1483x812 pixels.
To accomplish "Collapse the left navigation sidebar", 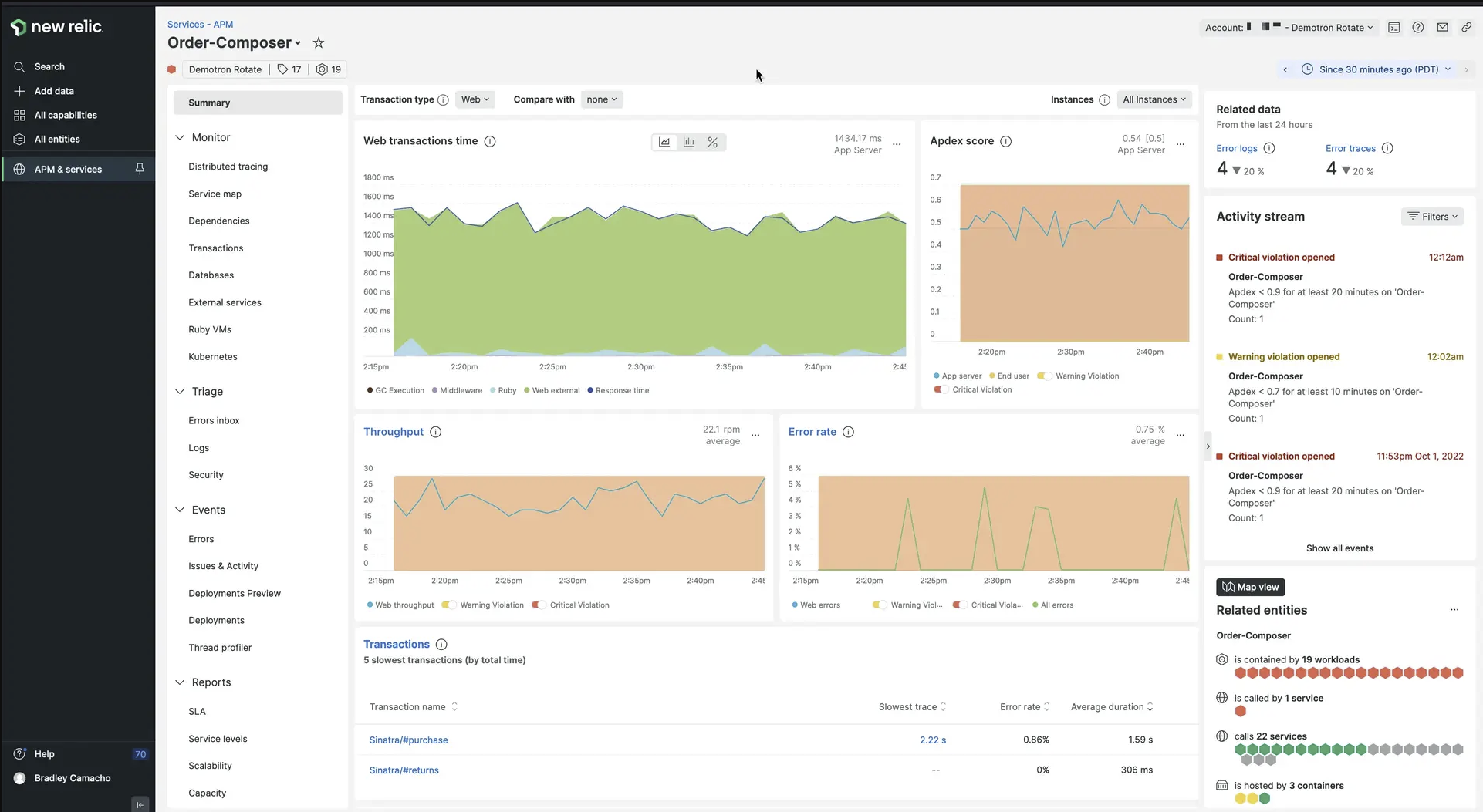I will [140, 804].
